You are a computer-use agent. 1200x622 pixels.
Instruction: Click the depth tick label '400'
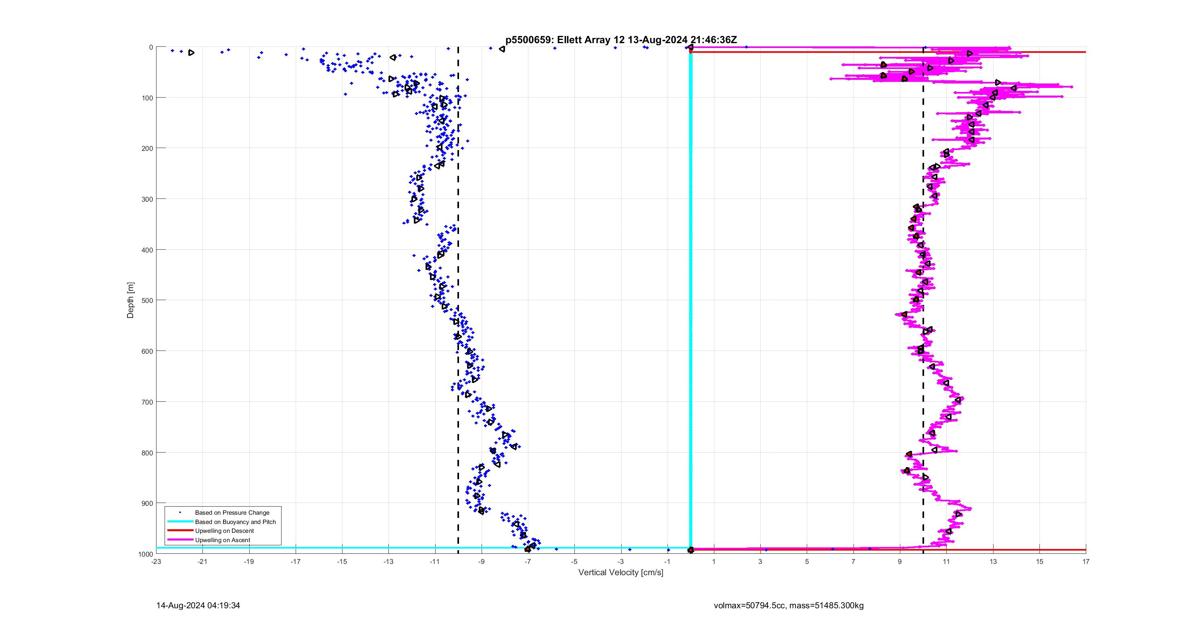145,250
